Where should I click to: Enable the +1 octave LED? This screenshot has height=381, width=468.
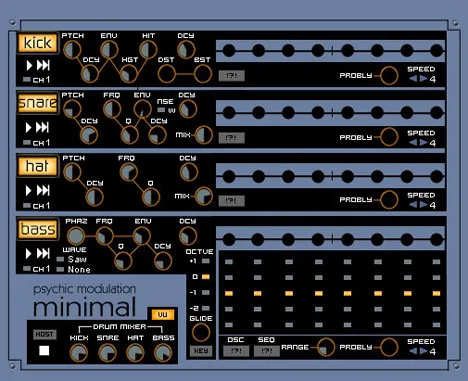206,261
